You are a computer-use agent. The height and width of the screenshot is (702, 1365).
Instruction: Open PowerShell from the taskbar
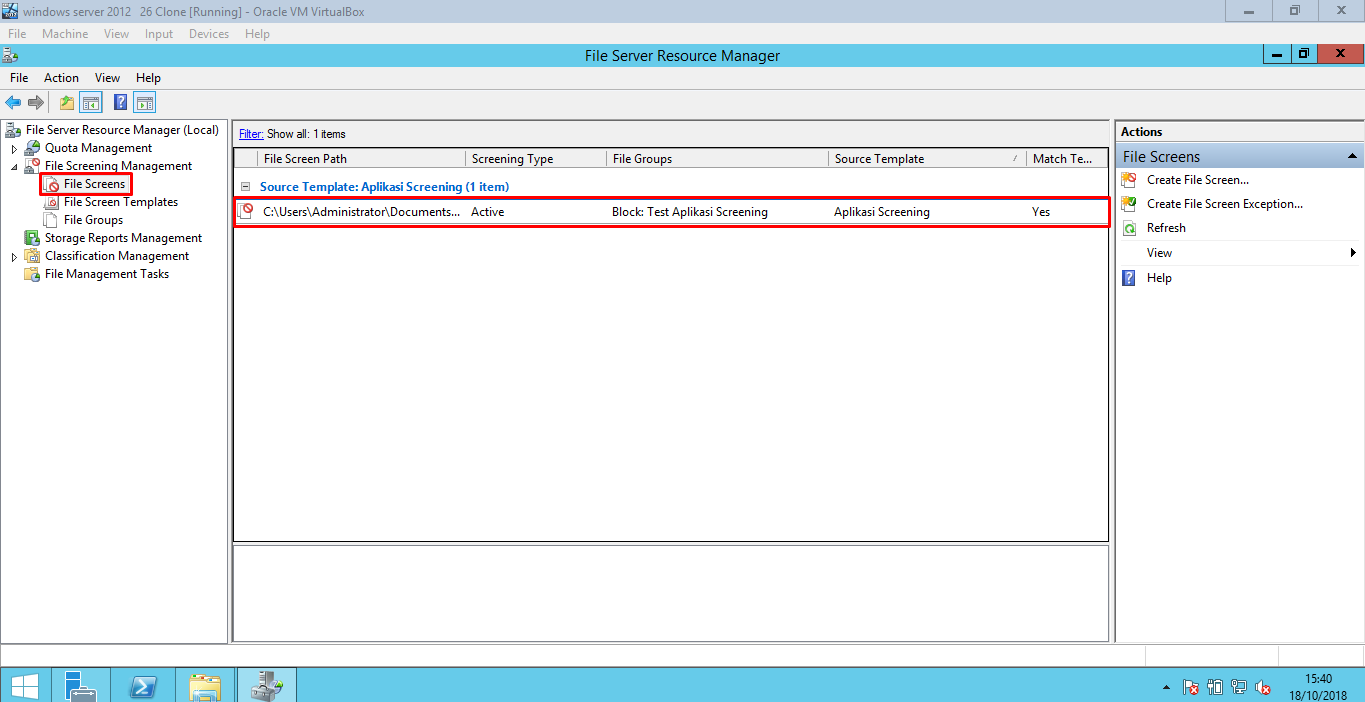142,686
